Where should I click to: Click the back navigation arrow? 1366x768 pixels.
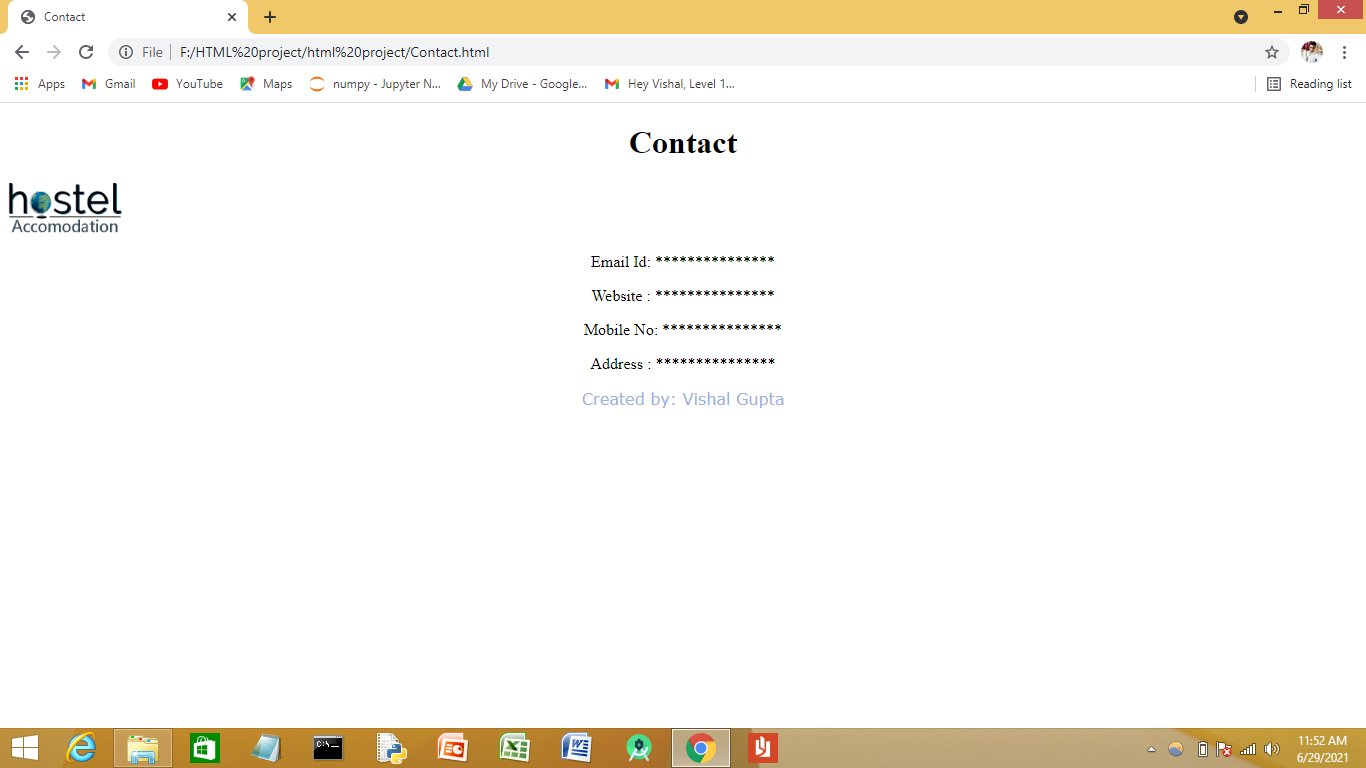[x=21, y=52]
